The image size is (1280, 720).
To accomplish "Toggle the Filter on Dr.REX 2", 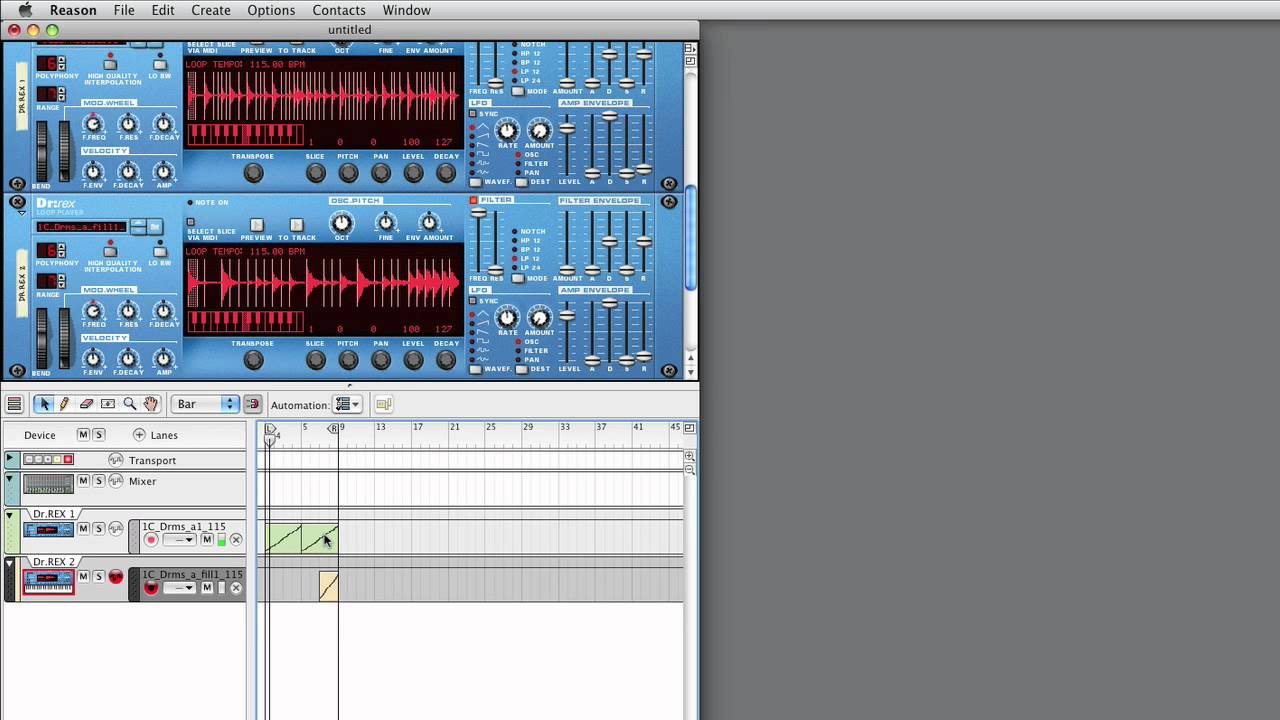I will (474, 200).
